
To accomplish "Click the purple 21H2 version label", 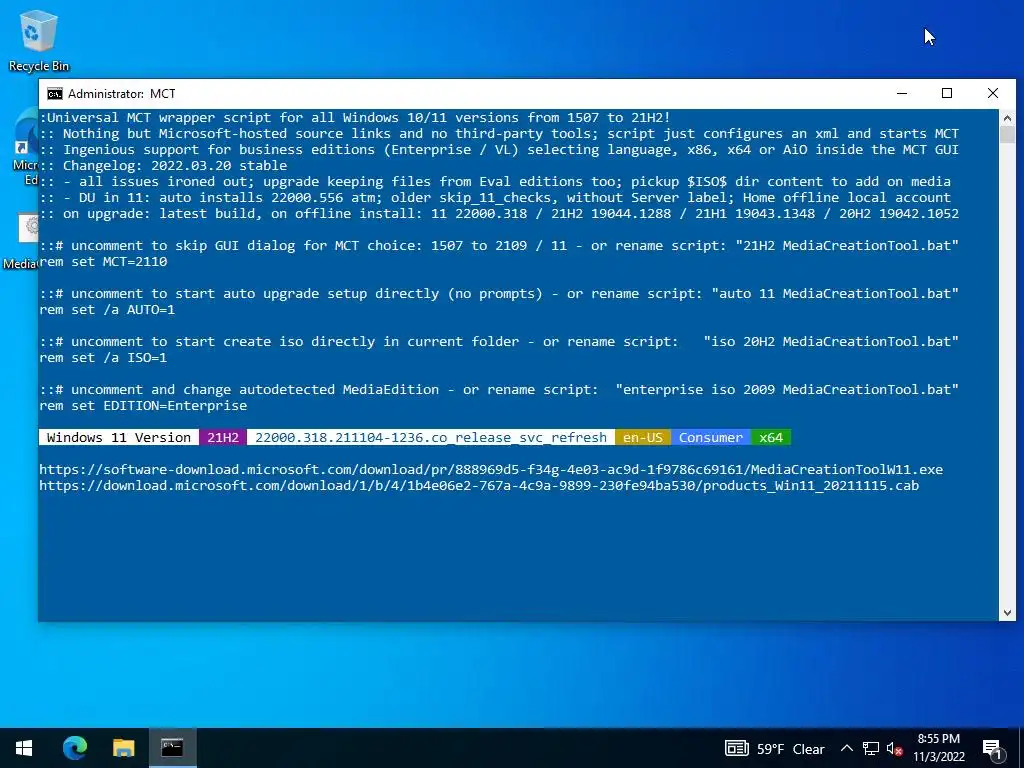I will coord(223,437).
